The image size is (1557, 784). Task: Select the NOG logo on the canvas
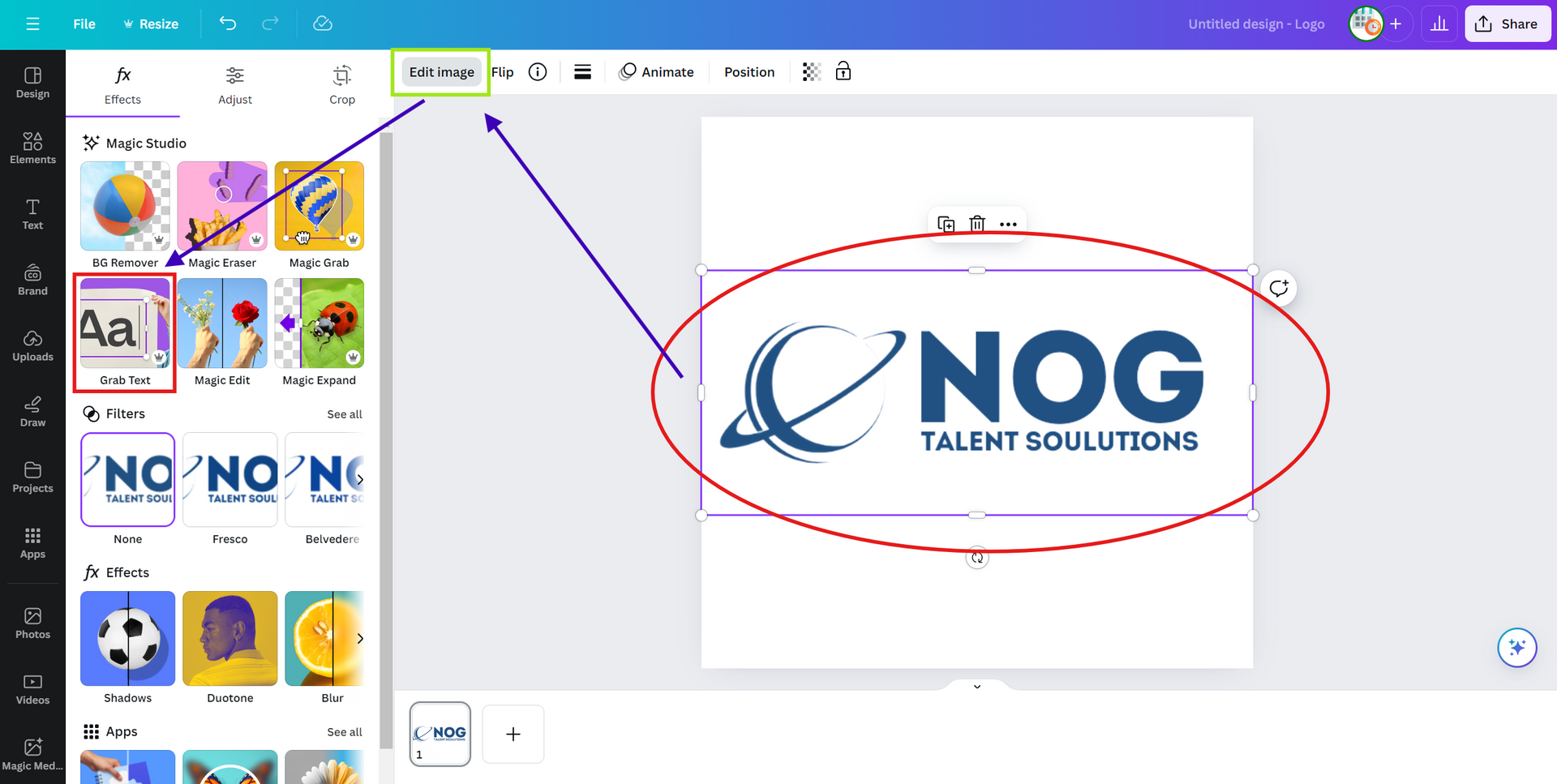[977, 392]
